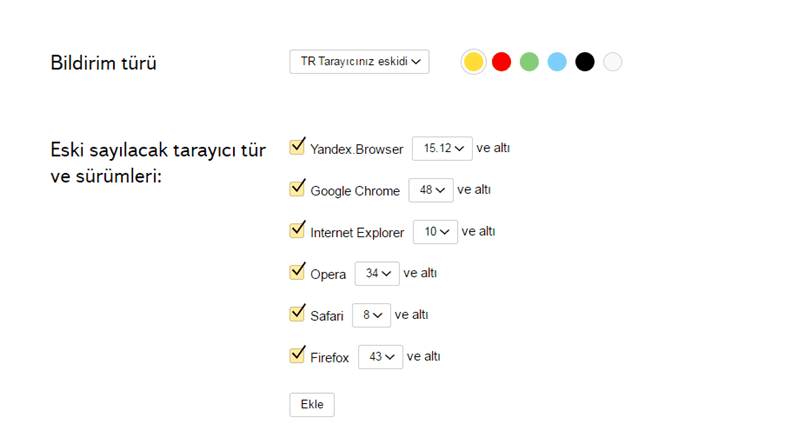Expand Opera version dropdown showing 34
This screenshot has width=790, height=430.
[377, 273]
